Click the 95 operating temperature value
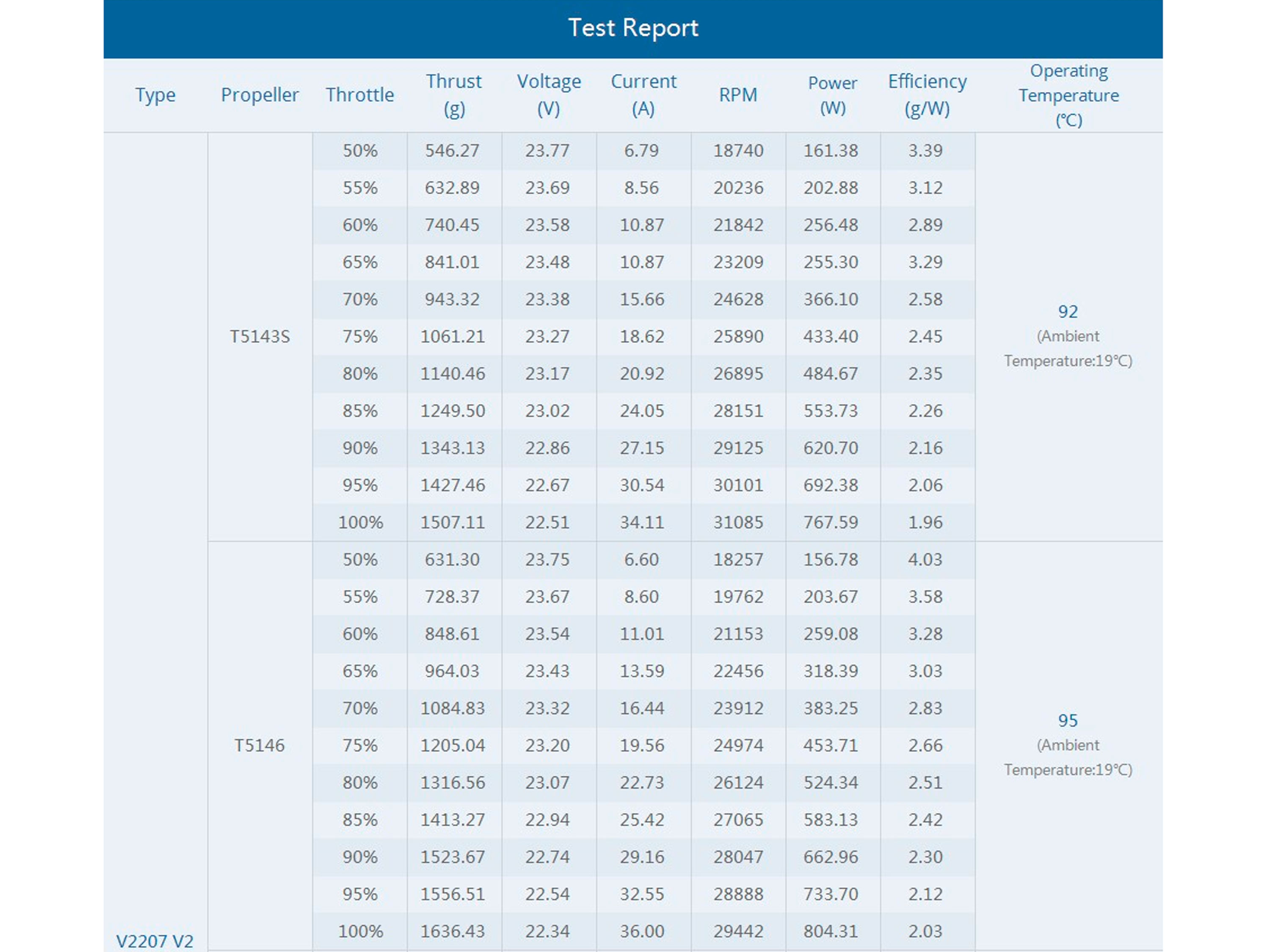The height and width of the screenshot is (952, 1270). (x=1068, y=720)
